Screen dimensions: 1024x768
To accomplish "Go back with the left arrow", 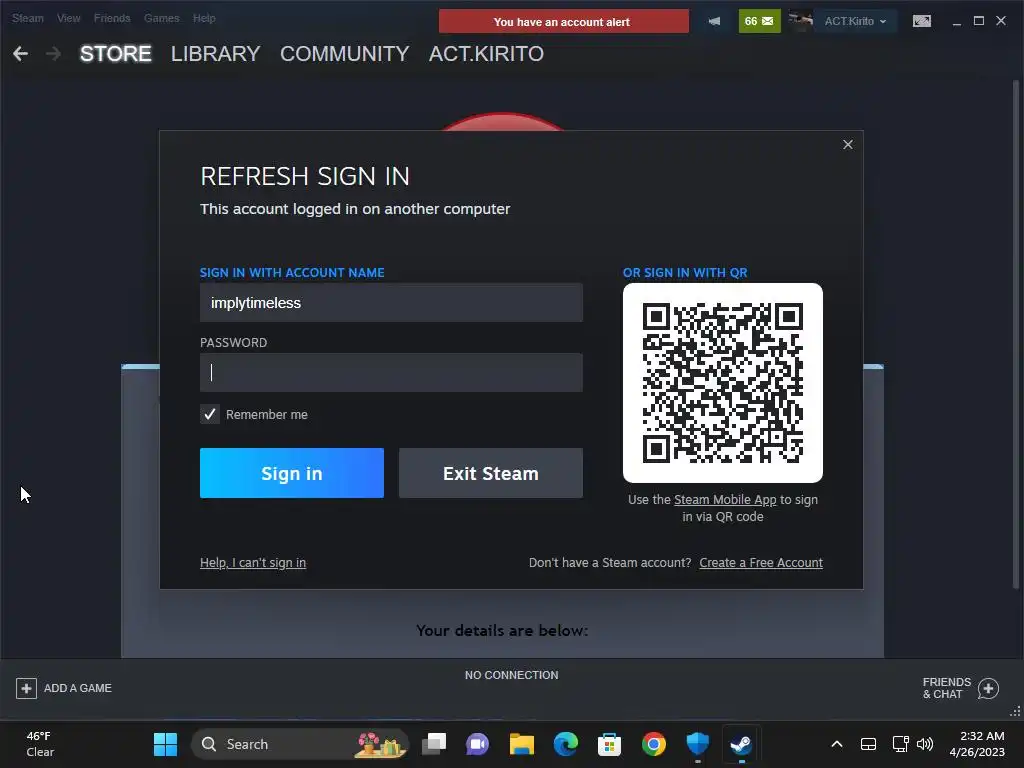I will pos(20,54).
